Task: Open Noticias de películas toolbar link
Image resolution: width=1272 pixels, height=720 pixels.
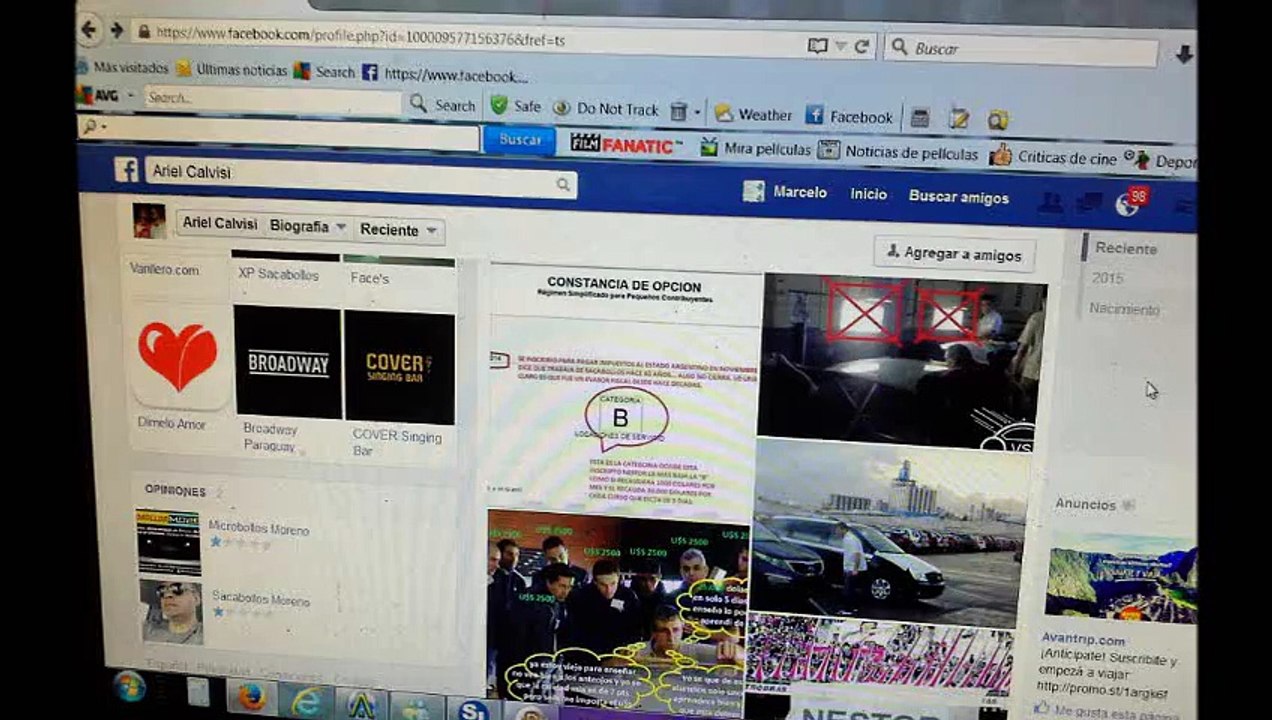Action: pyautogui.click(x=899, y=152)
